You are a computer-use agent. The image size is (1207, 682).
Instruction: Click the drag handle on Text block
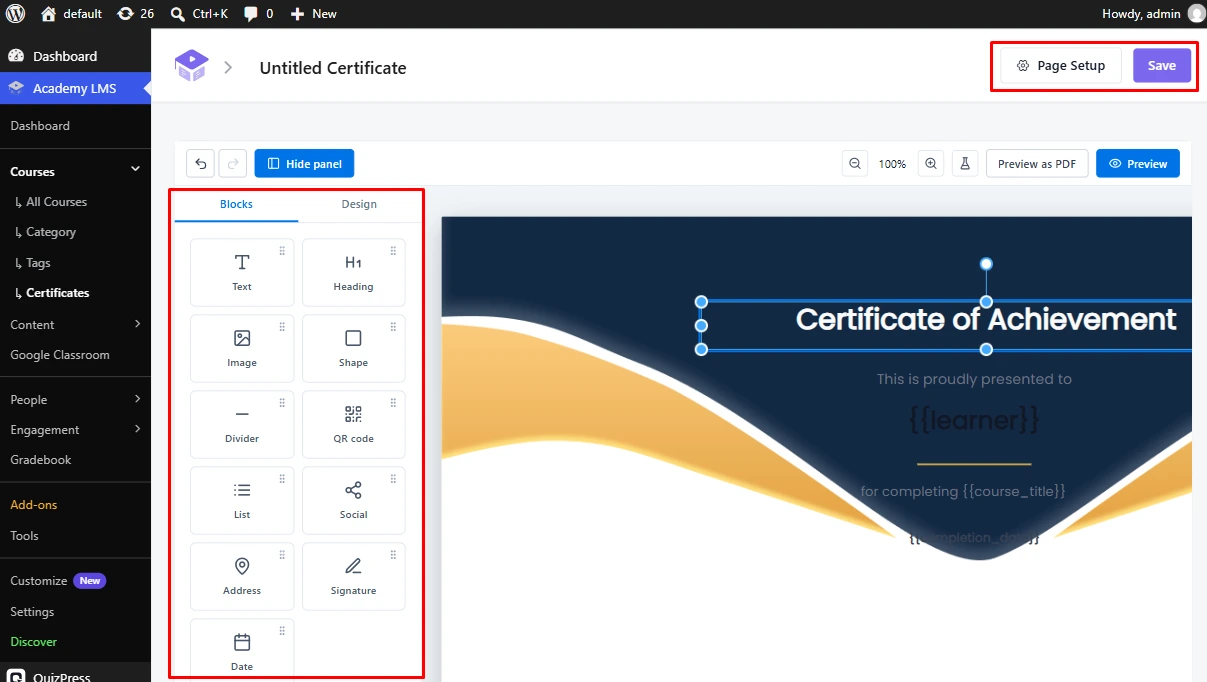(x=282, y=251)
